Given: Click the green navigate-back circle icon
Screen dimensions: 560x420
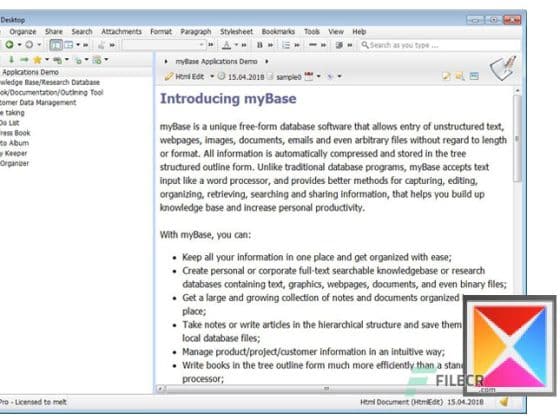Looking at the screenshot, I should point(10,45).
